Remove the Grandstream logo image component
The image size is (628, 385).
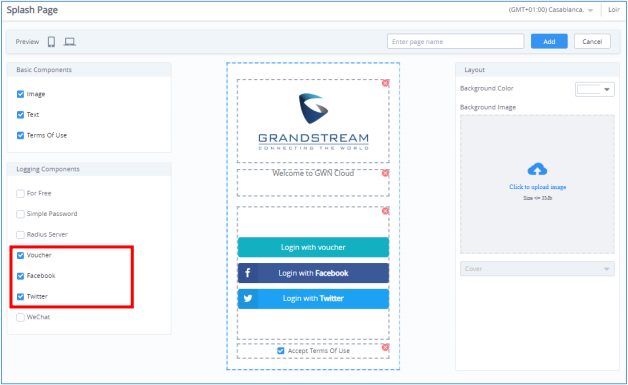(385, 83)
